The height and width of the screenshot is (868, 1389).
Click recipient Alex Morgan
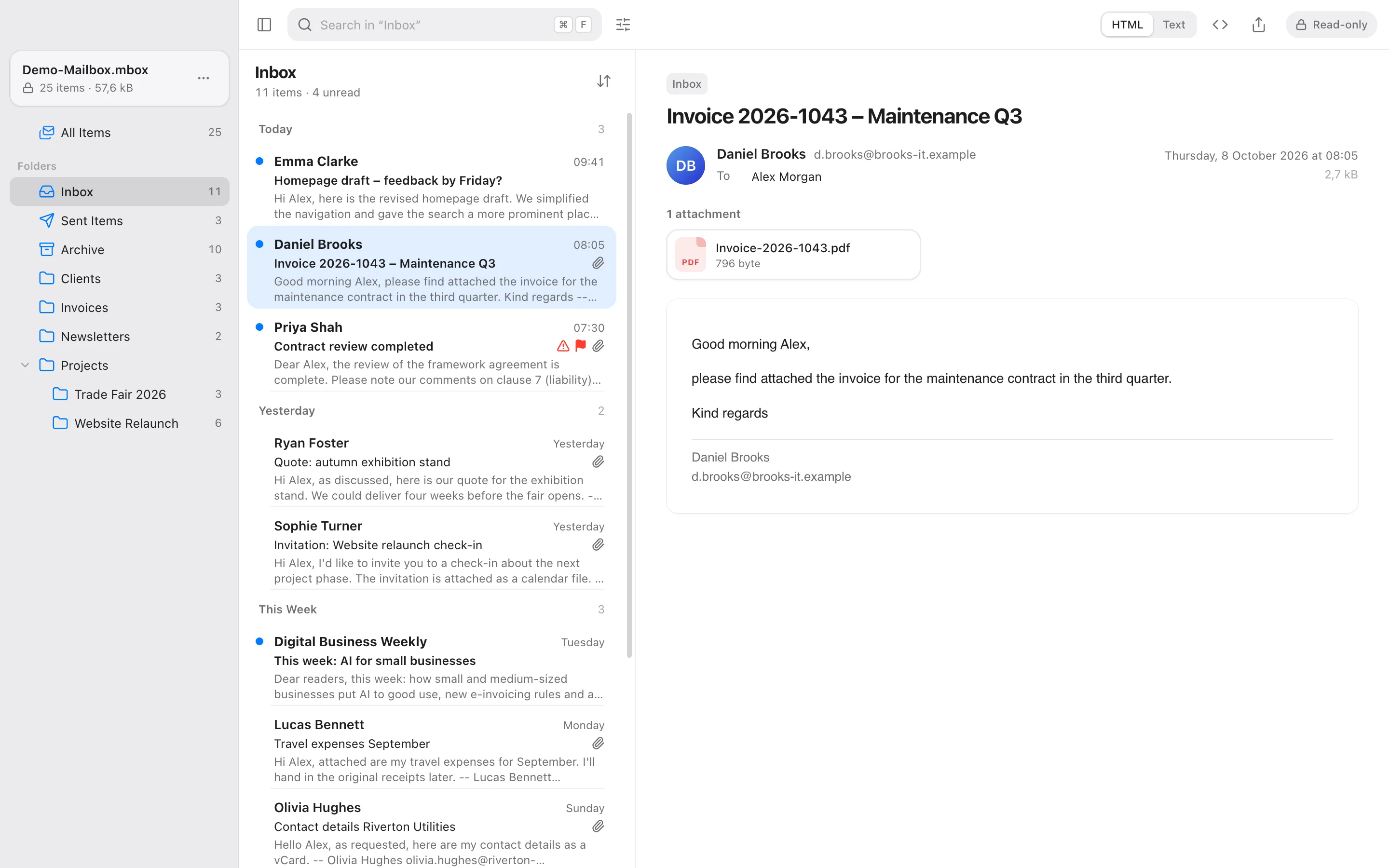[x=786, y=177]
